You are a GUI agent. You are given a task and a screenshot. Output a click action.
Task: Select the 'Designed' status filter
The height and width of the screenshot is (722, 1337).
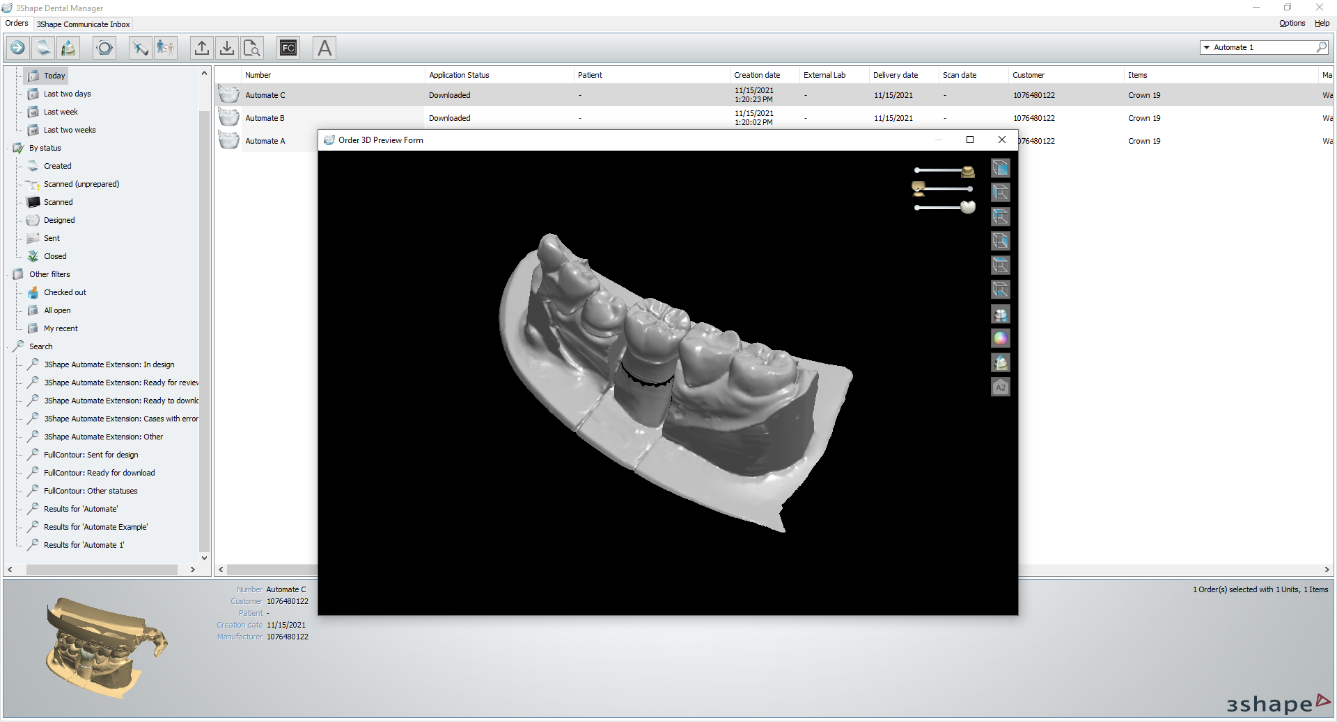coord(59,220)
